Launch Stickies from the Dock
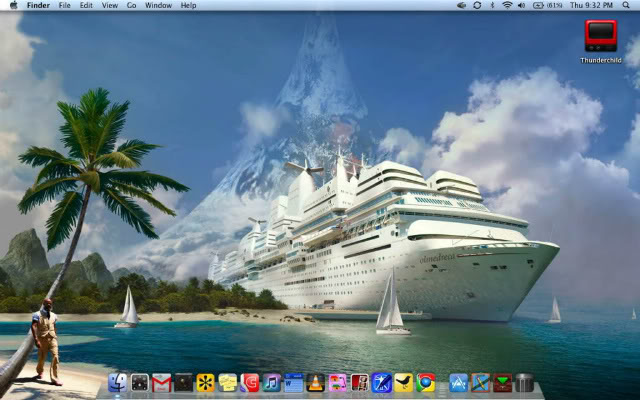The height and width of the screenshot is (400, 640). click(227, 383)
